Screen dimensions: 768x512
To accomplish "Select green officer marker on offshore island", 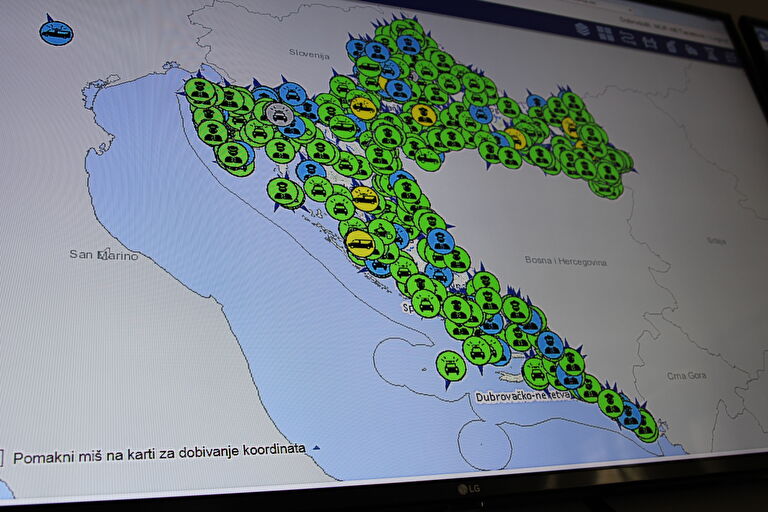I will click(x=283, y=191).
